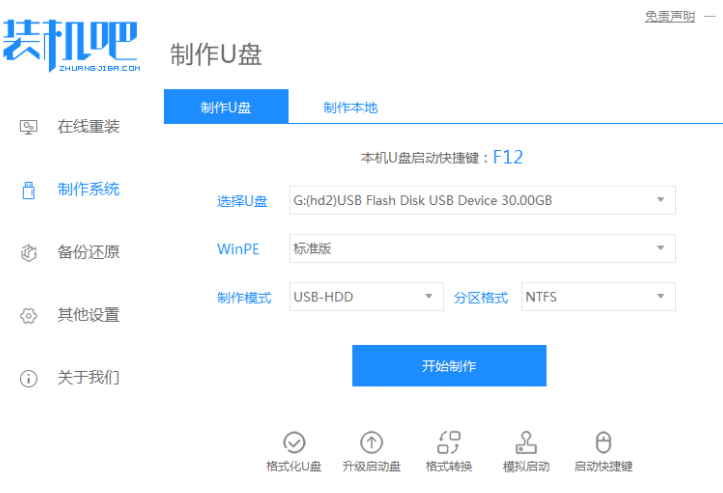The width and height of the screenshot is (723, 493).
Task: Click the 格式化U盘 checkmark icon
Action: 294,442
